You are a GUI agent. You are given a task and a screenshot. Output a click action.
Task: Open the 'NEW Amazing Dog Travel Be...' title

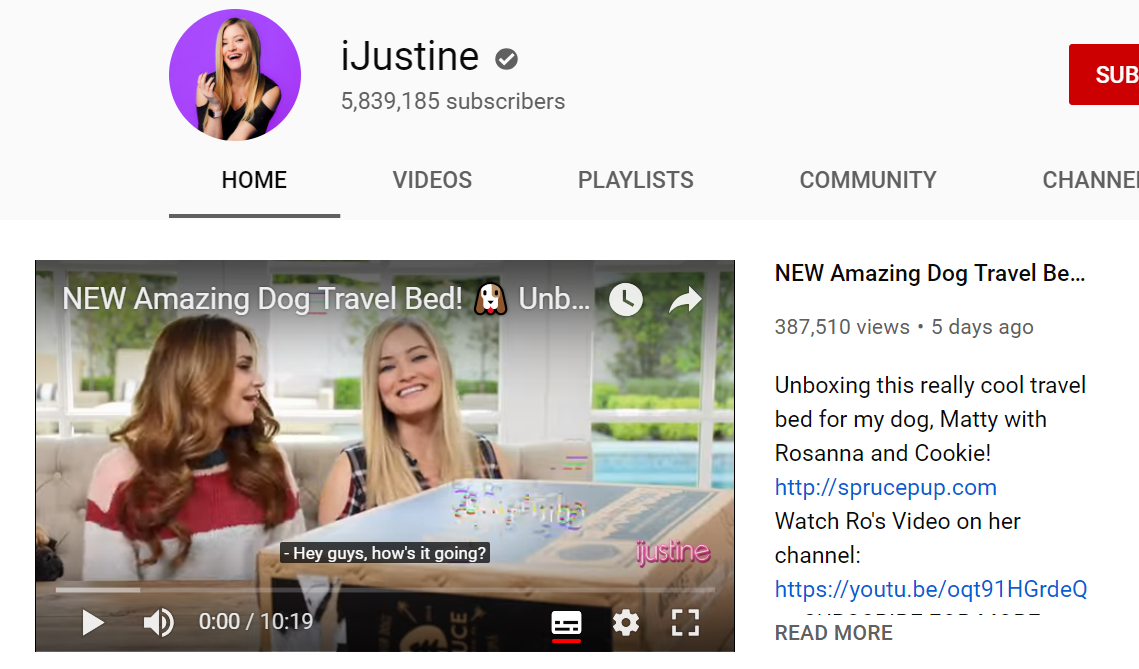(x=930, y=274)
